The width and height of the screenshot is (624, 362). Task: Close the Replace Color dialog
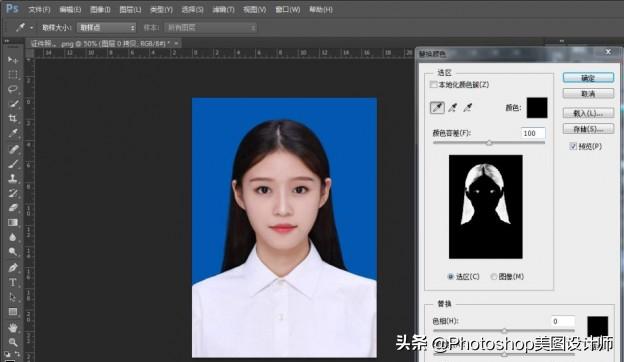[608, 52]
